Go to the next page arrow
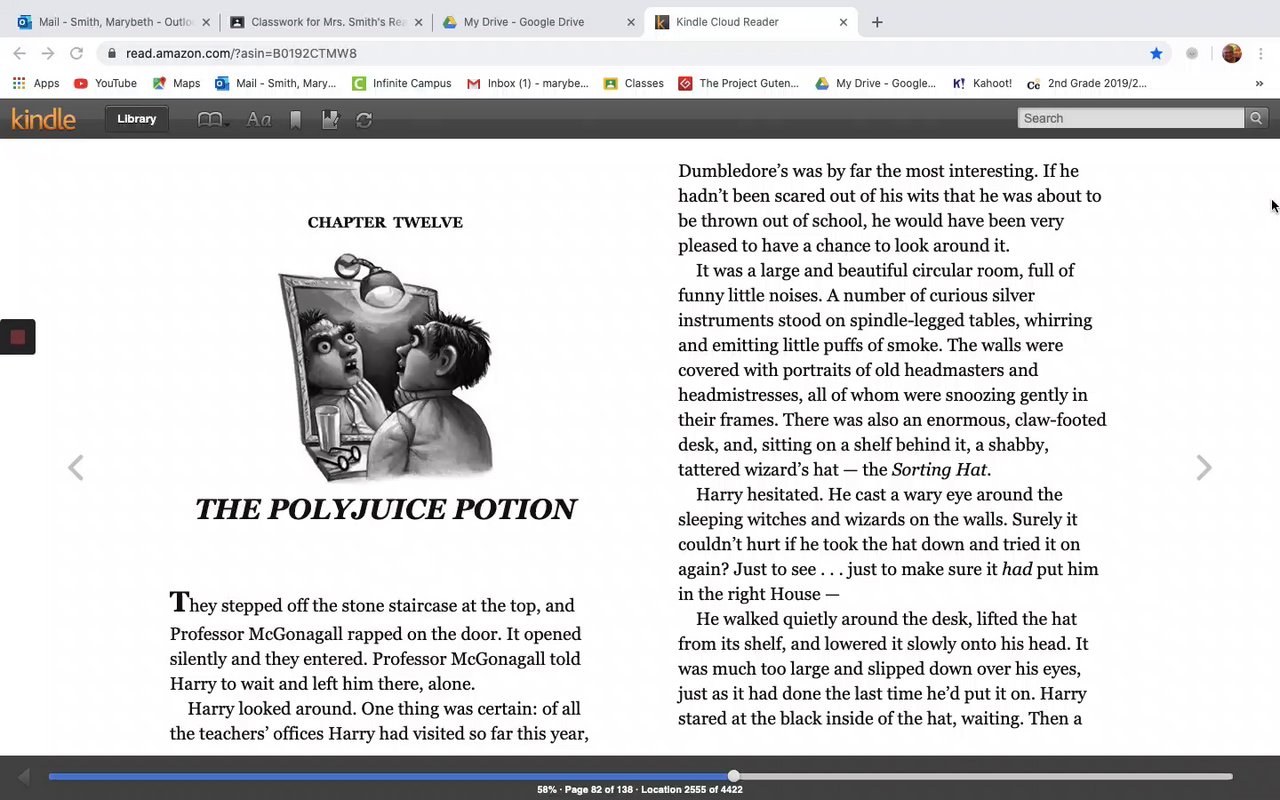 1204,467
